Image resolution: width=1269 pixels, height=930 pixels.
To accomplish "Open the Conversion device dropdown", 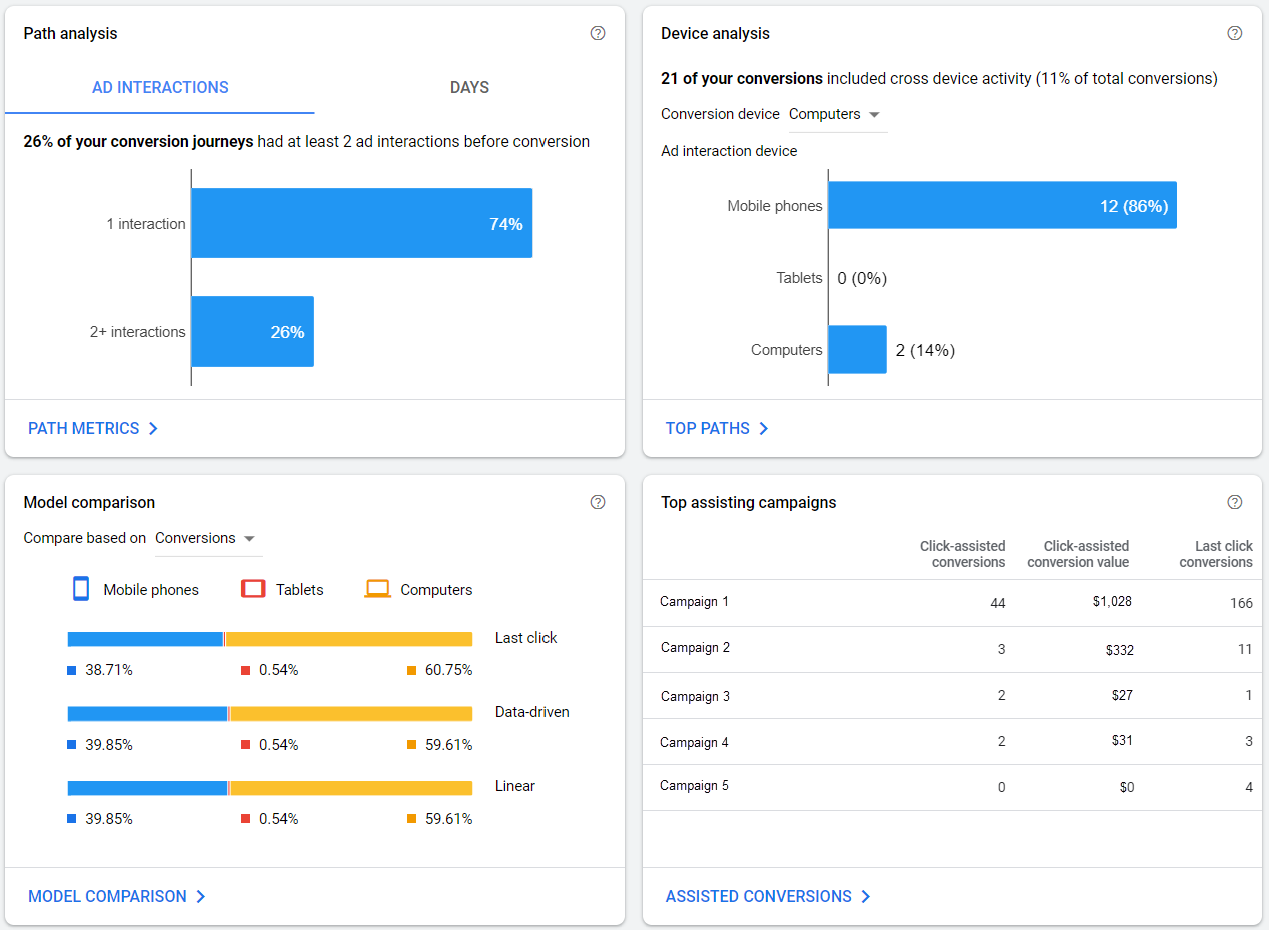I will 837,114.
